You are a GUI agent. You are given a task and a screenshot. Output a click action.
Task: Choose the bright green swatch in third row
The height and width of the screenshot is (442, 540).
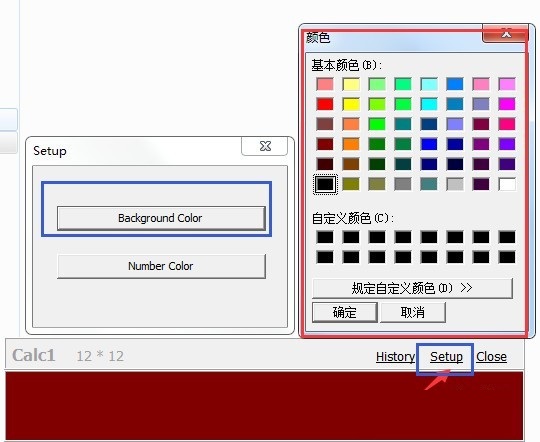coord(377,124)
